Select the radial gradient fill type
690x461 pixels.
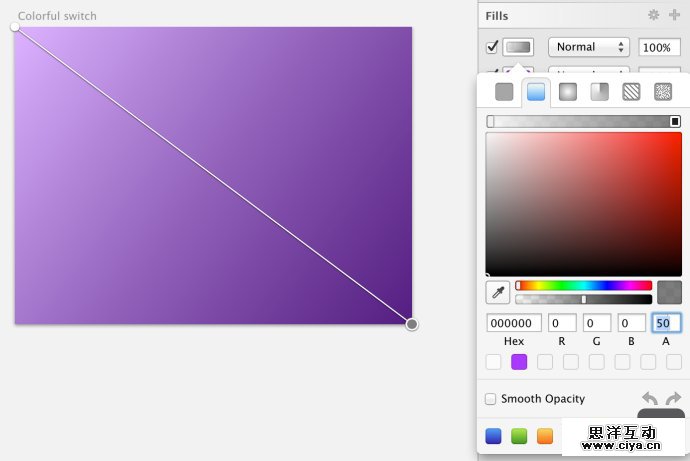coord(568,92)
